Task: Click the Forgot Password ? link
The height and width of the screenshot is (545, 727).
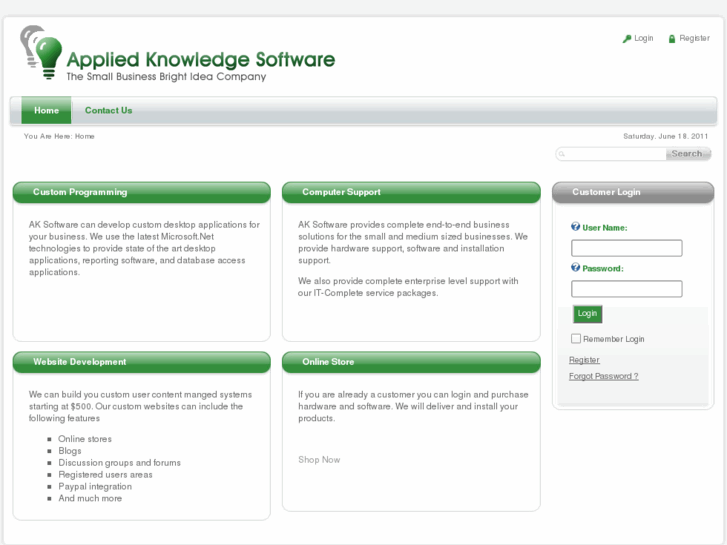Action: click(x=604, y=376)
